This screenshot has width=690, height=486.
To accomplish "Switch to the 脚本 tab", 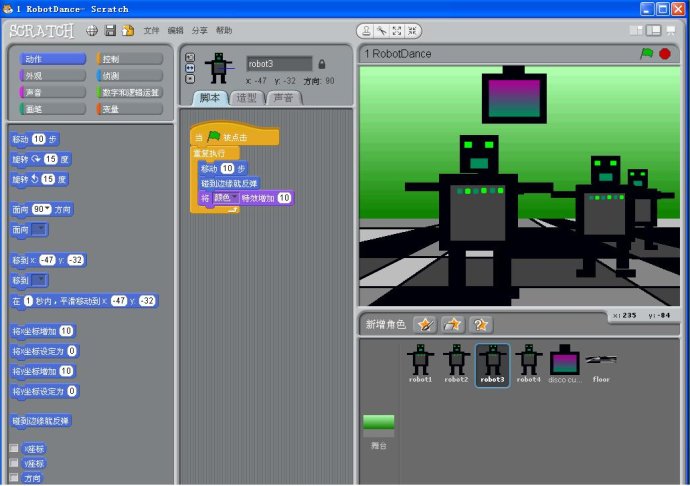I will pyautogui.click(x=210, y=98).
